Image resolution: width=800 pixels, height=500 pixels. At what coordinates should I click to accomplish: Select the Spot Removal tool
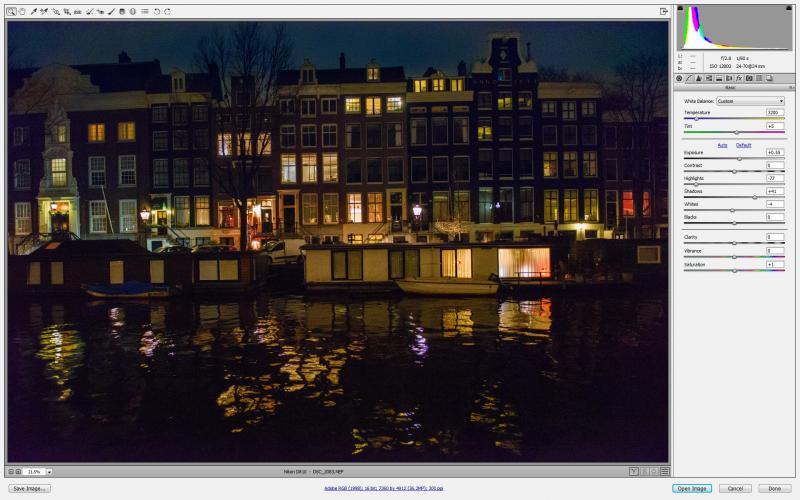pyautogui.click(x=89, y=11)
